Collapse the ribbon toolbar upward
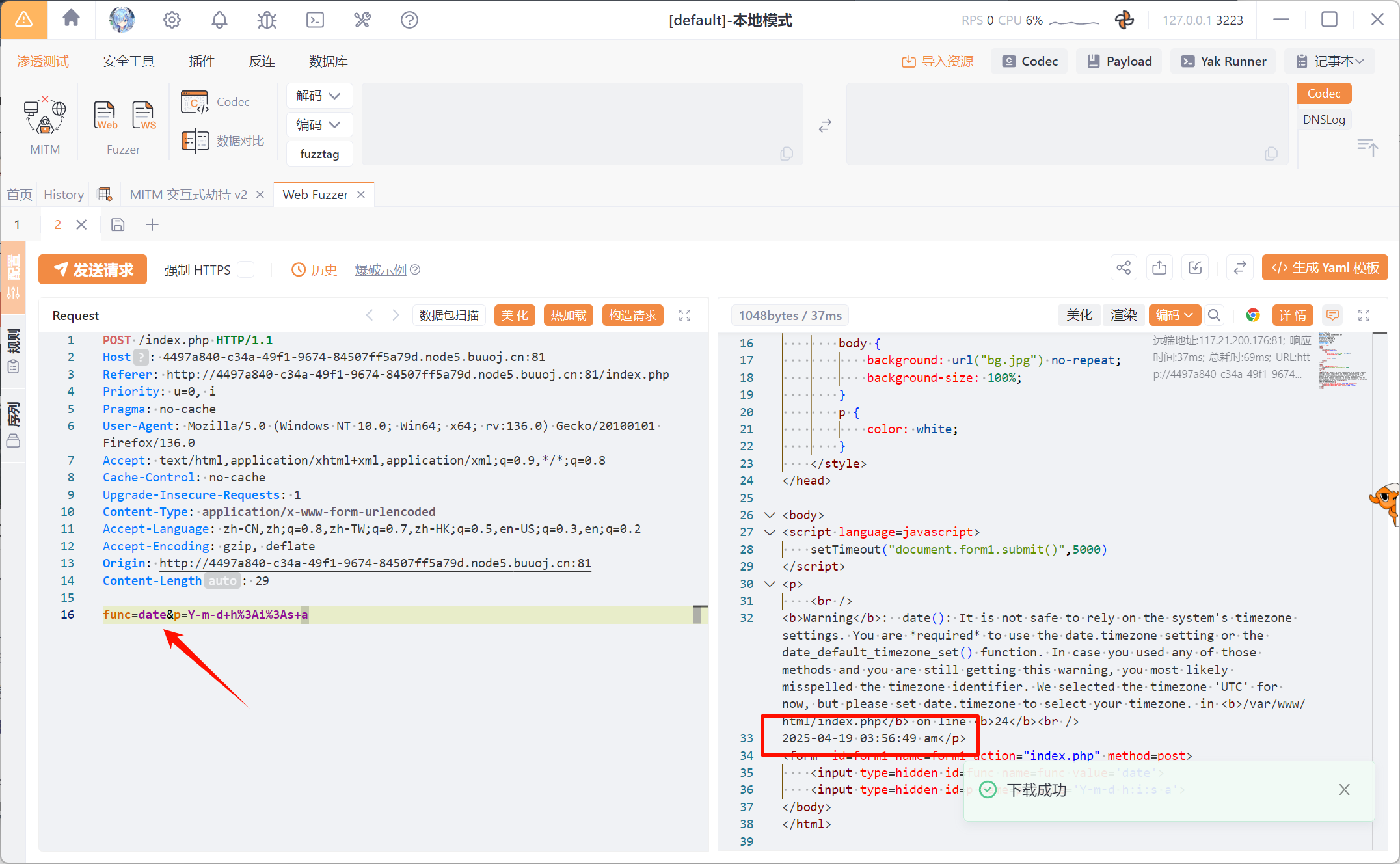Viewport: 1400px width, 864px height. tap(1367, 147)
